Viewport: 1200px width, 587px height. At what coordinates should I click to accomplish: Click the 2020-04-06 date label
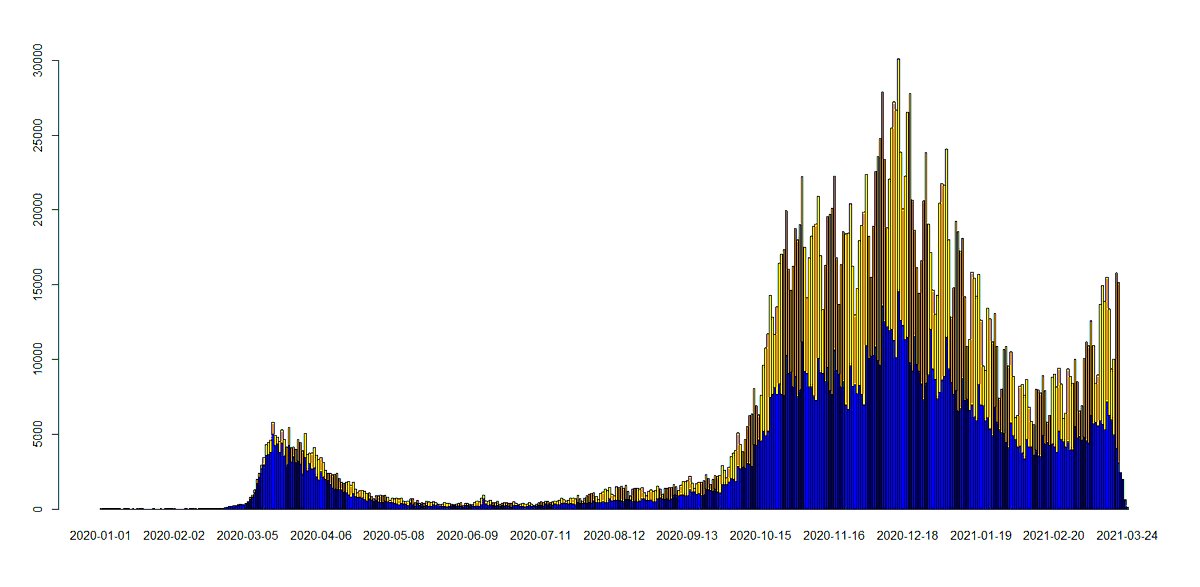tap(320, 536)
